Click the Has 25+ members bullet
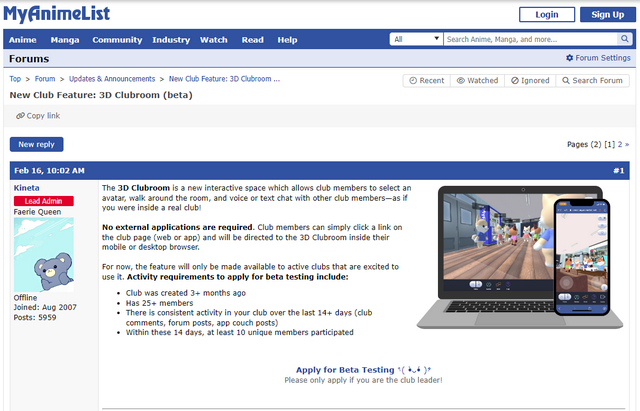This screenshot has width=640, height=411. 159,303
